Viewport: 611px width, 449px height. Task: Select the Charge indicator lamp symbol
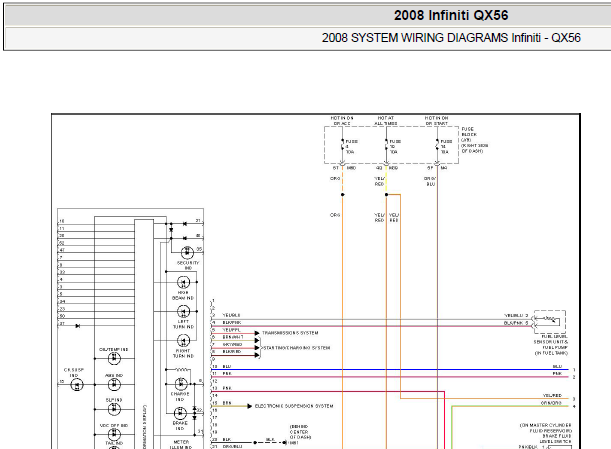(180, 384)
